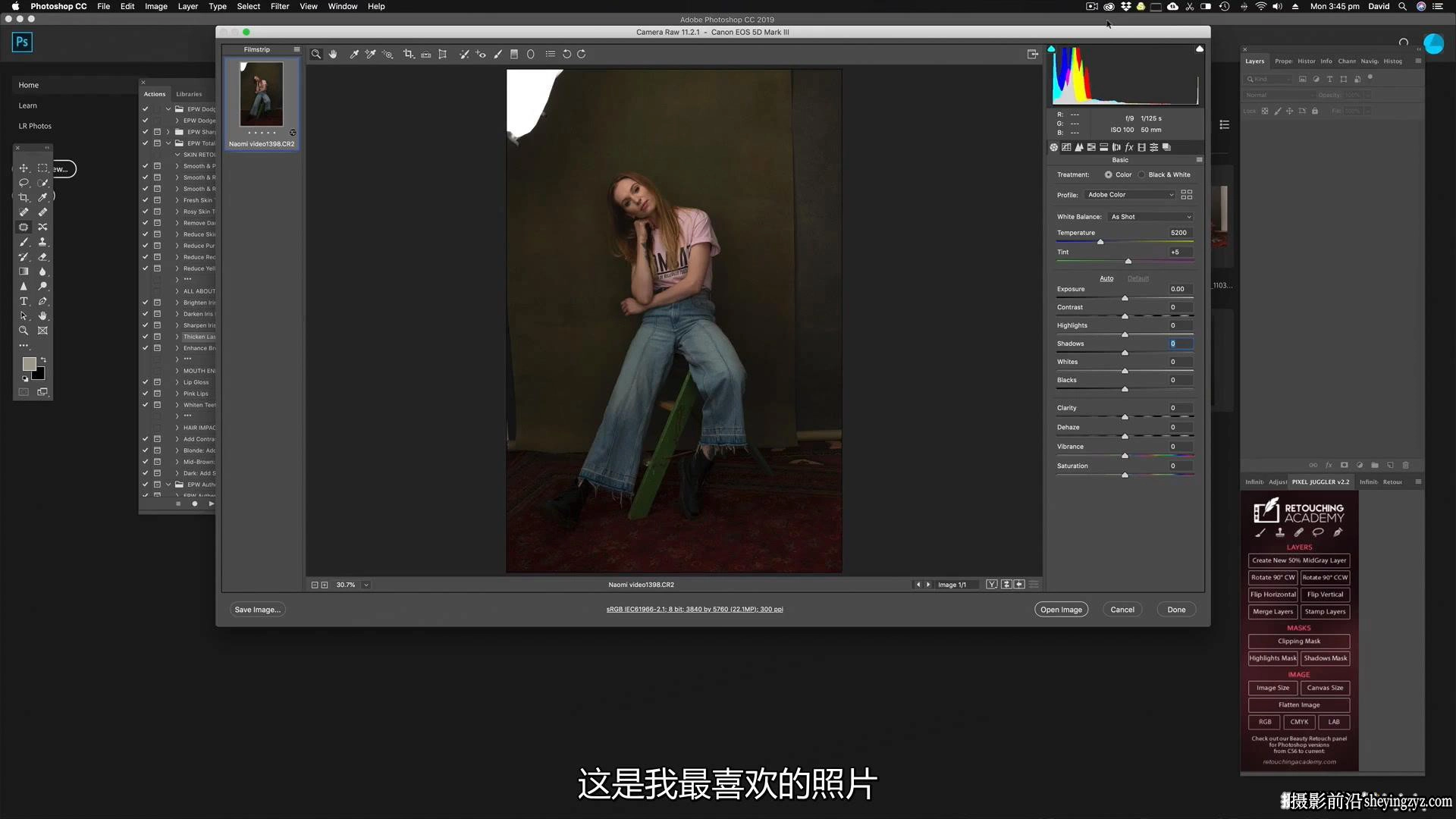Select the Hand tool in Camera Raw toolbar
Screen dimensions: 1456x819
pos(333,54)
